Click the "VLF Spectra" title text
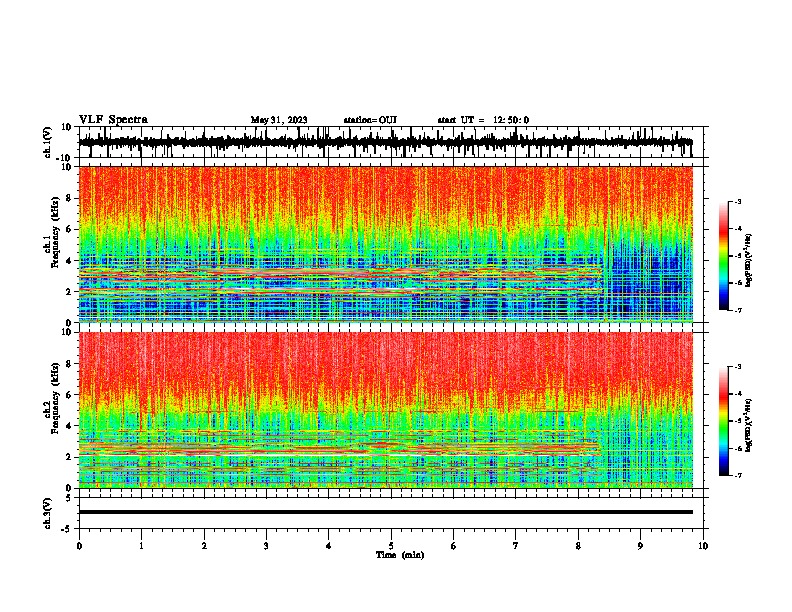 pyautogui.click(x=113, y=120)
